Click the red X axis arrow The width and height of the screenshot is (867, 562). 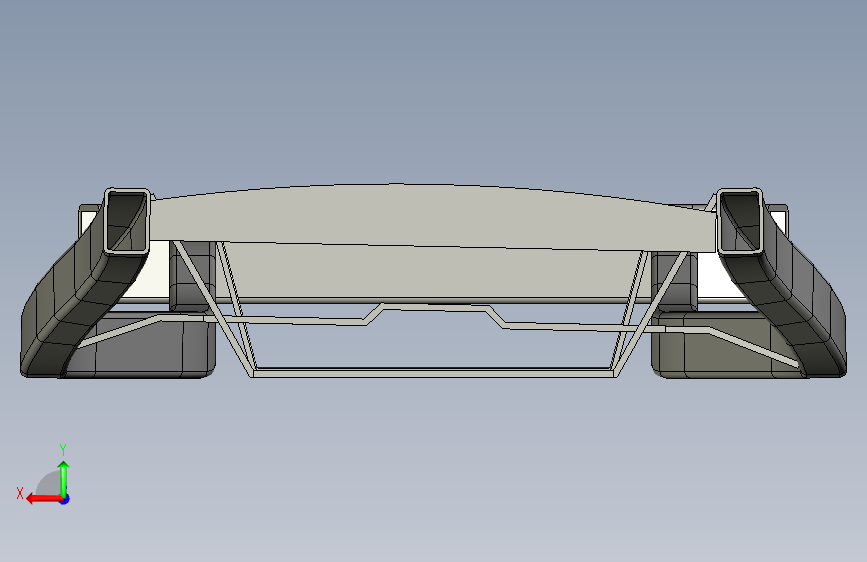coord(44,499)
